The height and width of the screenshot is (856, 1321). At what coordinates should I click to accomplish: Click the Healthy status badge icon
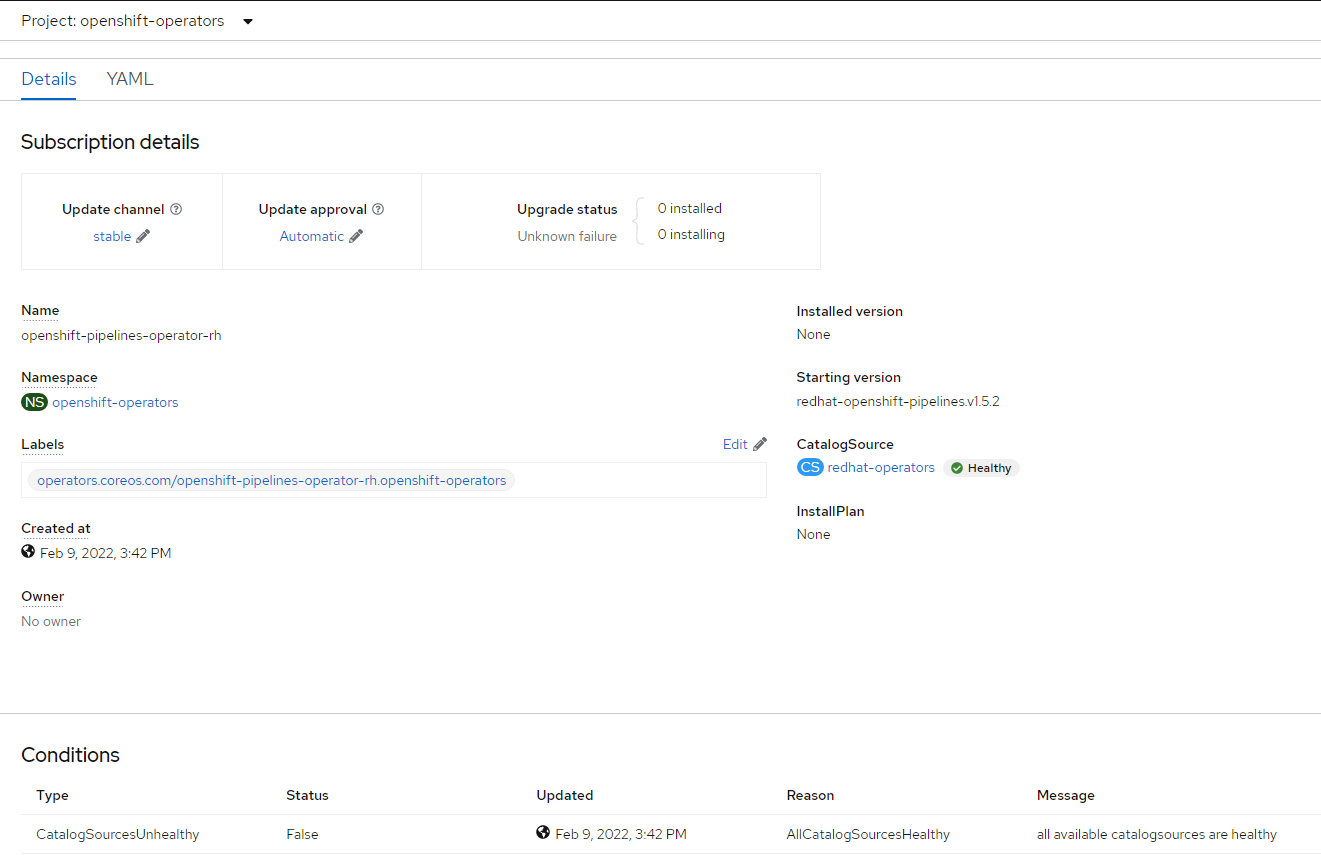958,468
